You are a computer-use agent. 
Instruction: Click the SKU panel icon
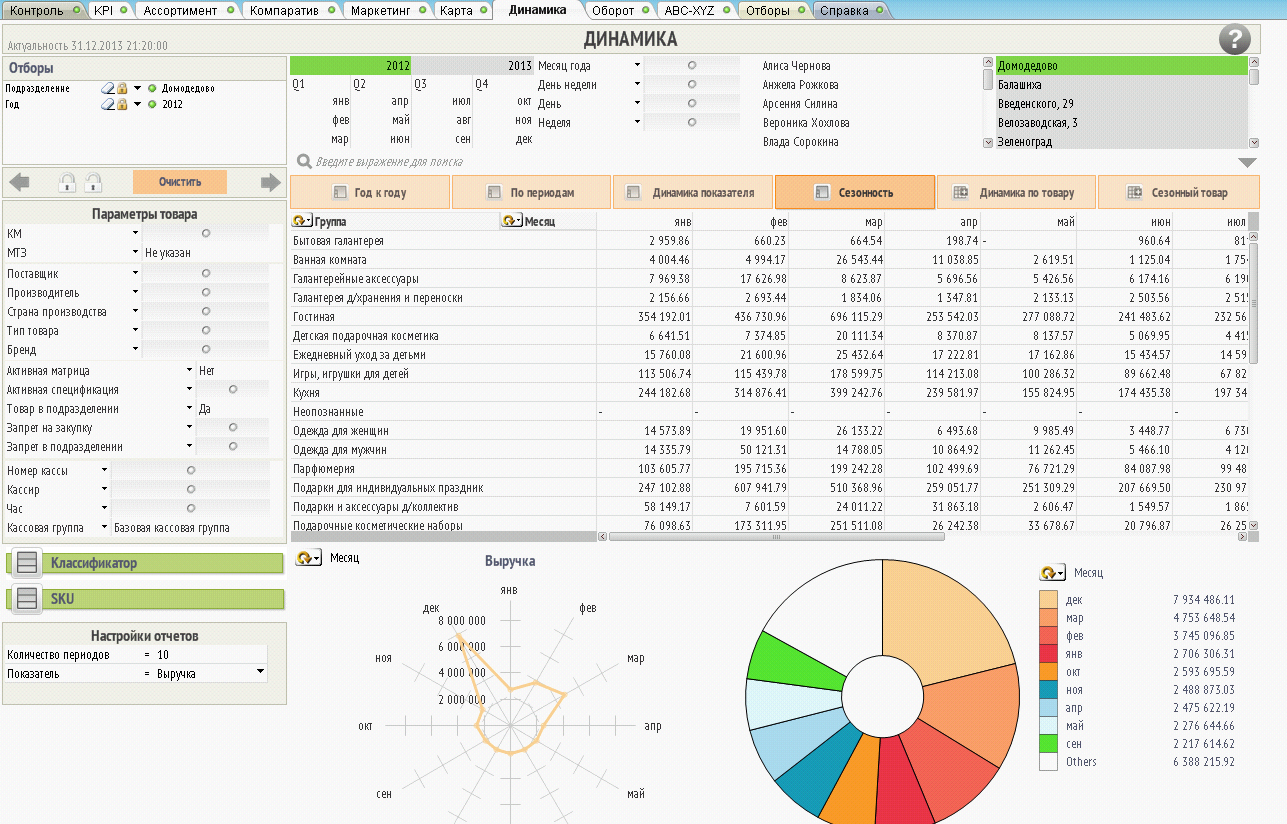click(28, 599)
